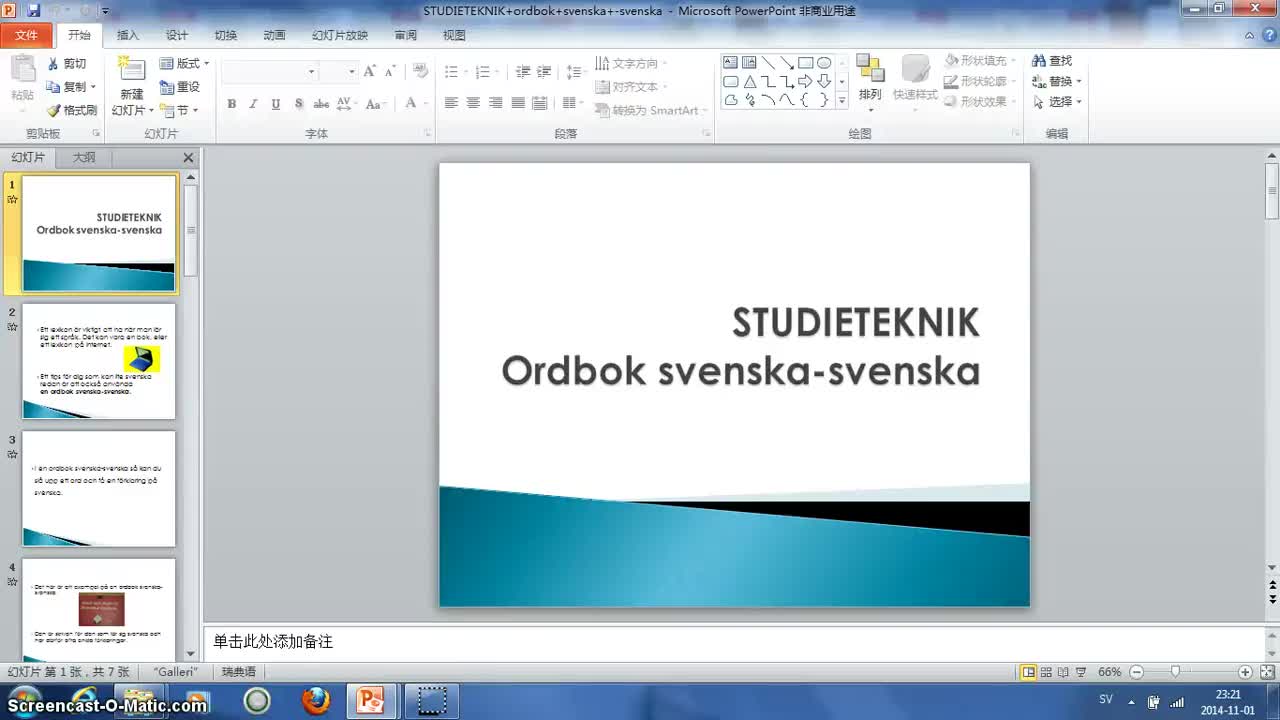Switch to the Outline (大纲) pane tab
This screenshot has height=720, width=1280.
click(x=84, y=158)
